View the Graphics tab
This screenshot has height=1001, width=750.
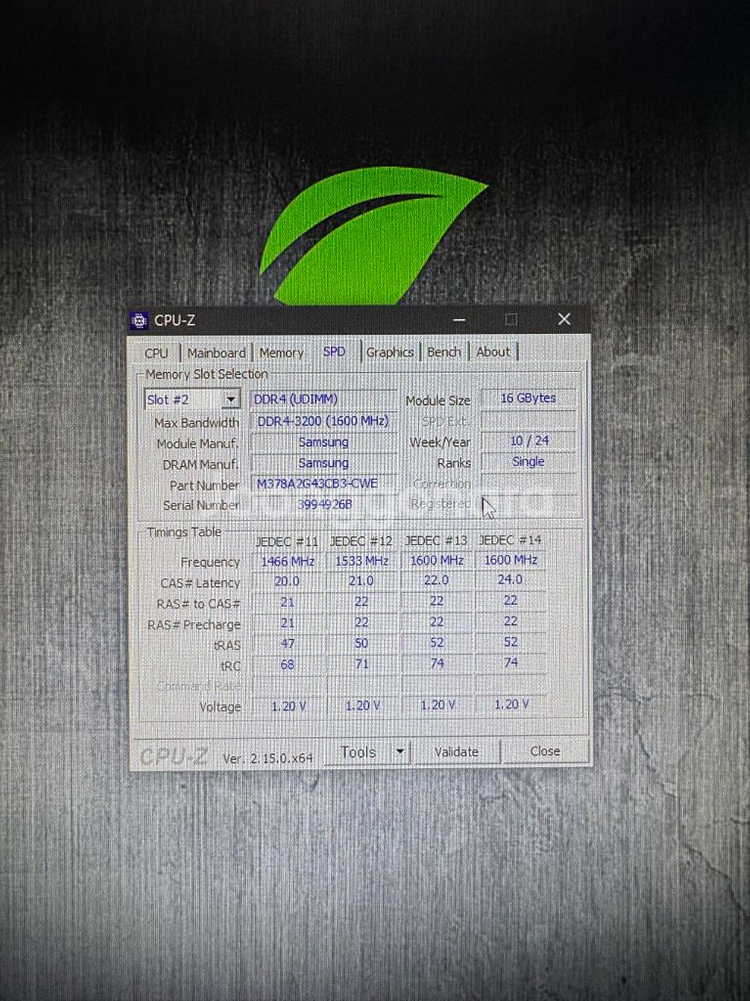click(389, 352)
